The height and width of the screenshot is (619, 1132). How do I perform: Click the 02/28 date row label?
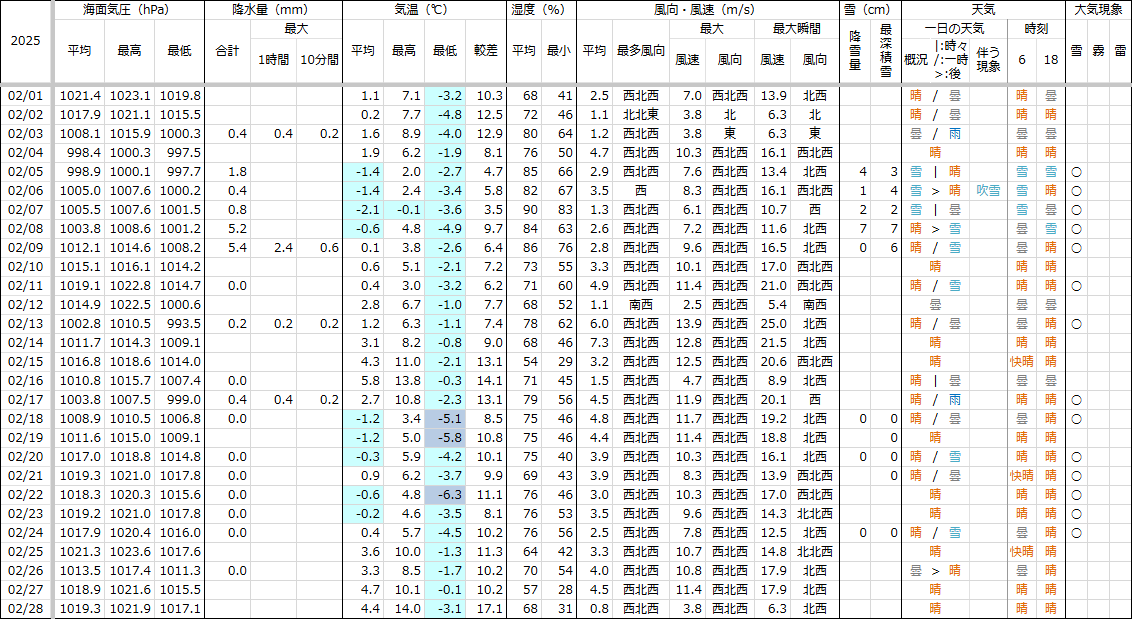(x=25, y=608)
